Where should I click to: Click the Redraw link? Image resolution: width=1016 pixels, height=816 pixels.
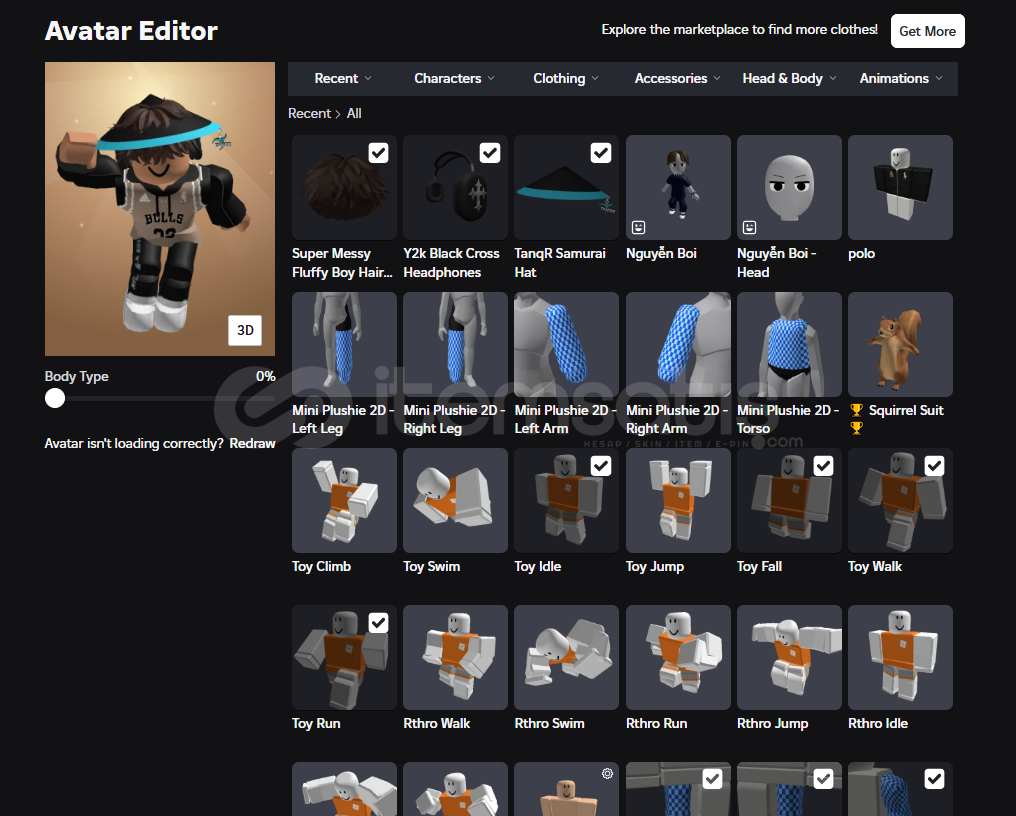[252, 443]
